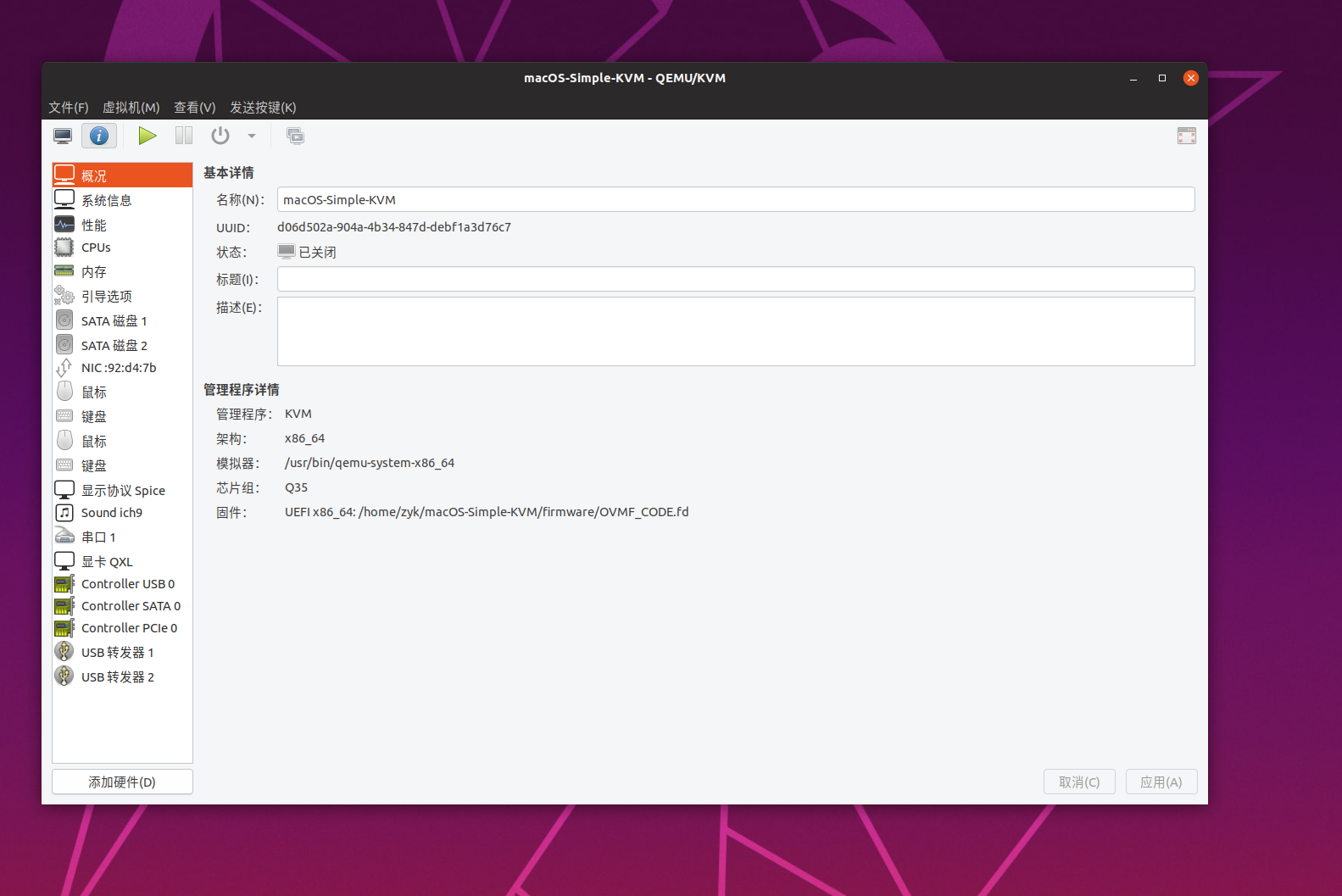The image size is (1342, 896).
Task: Click the 取消(C) cancel button
Action: [x=1079, y=782]
